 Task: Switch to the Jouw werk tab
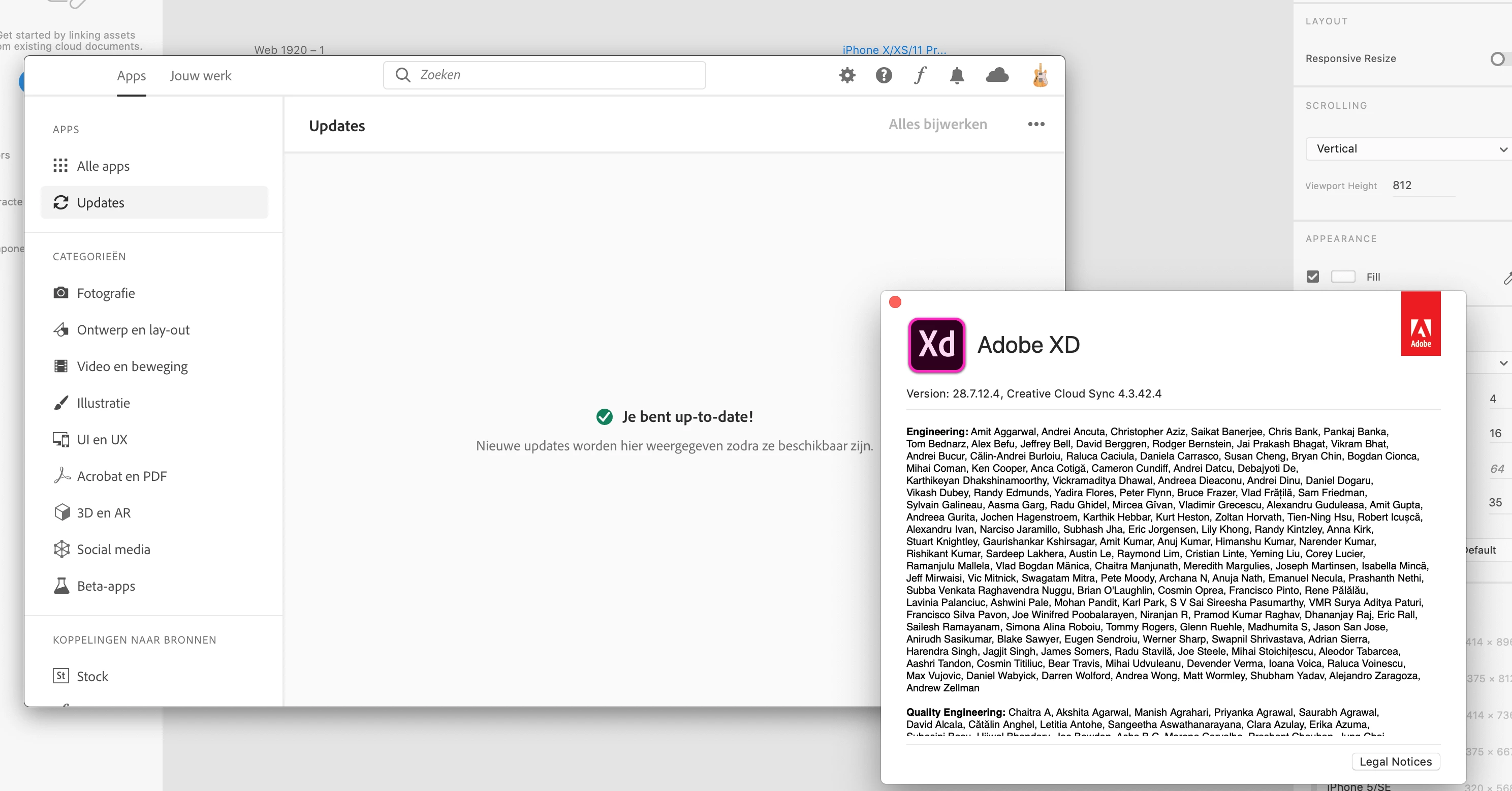point(201,76)
